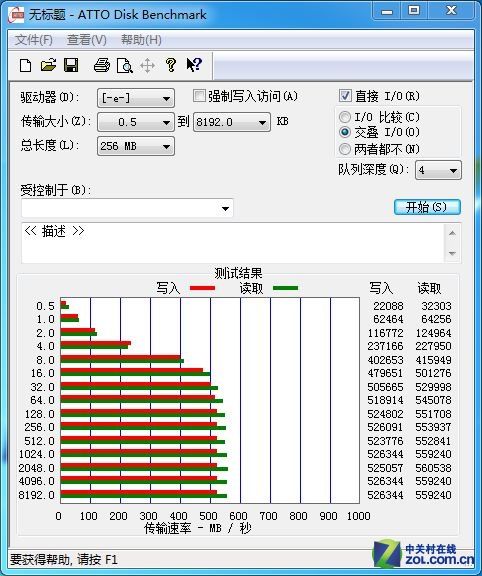Open the 256 MB total length dropdown
The width and height of the screenshot is (482, 576).
click(x=136, y=146)
